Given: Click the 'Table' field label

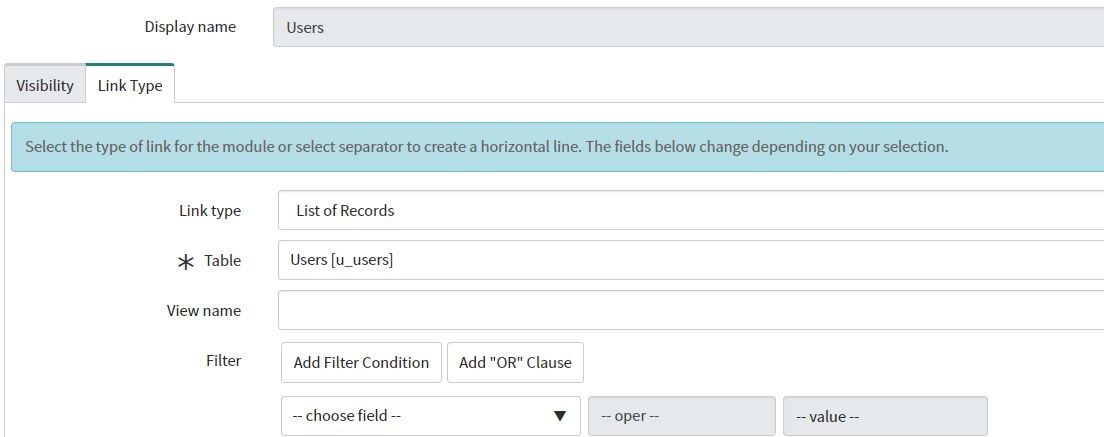Looking at the screenshot, I should click(x=222, y=260).
